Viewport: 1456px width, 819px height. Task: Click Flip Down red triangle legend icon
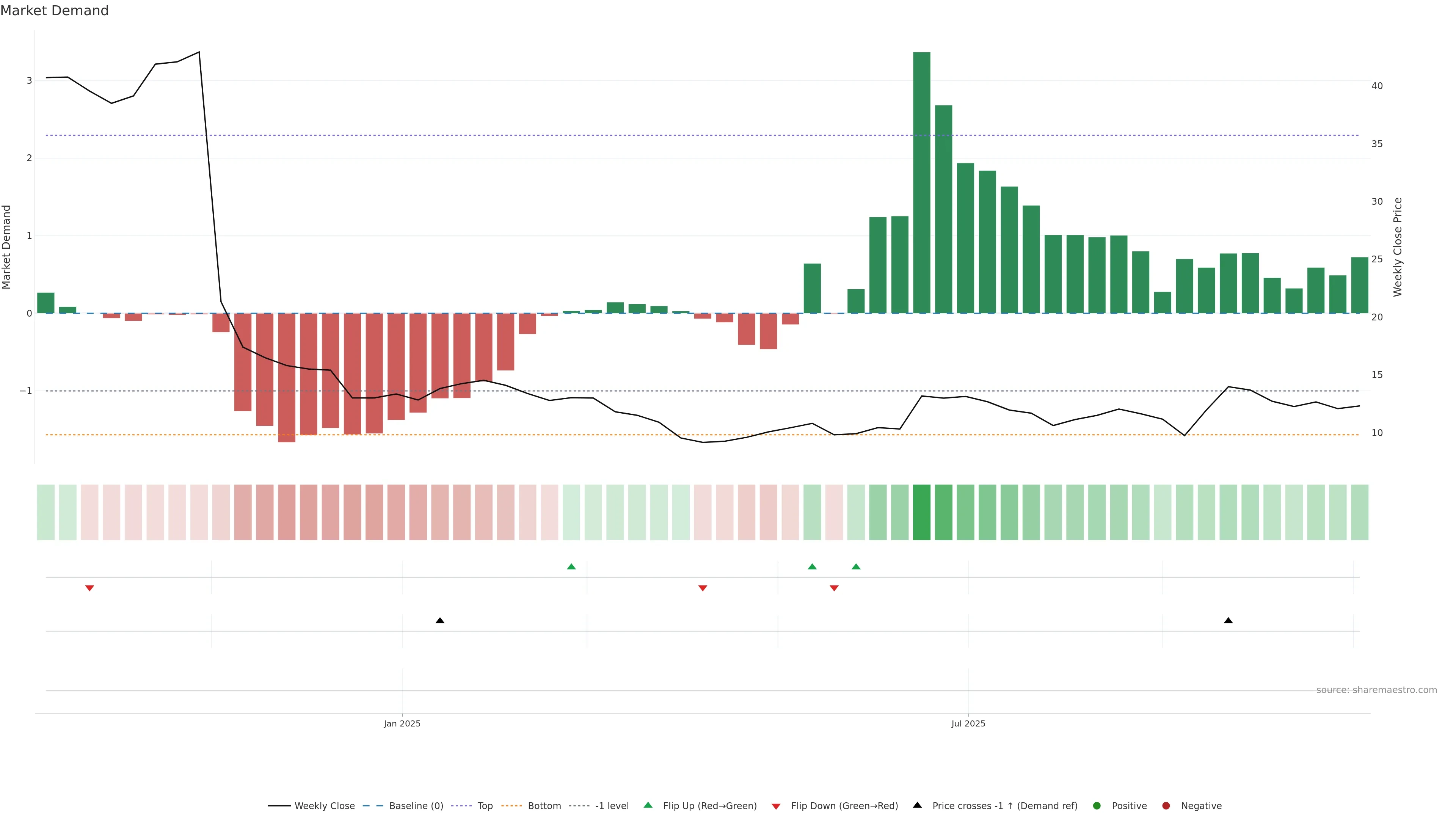776,806
